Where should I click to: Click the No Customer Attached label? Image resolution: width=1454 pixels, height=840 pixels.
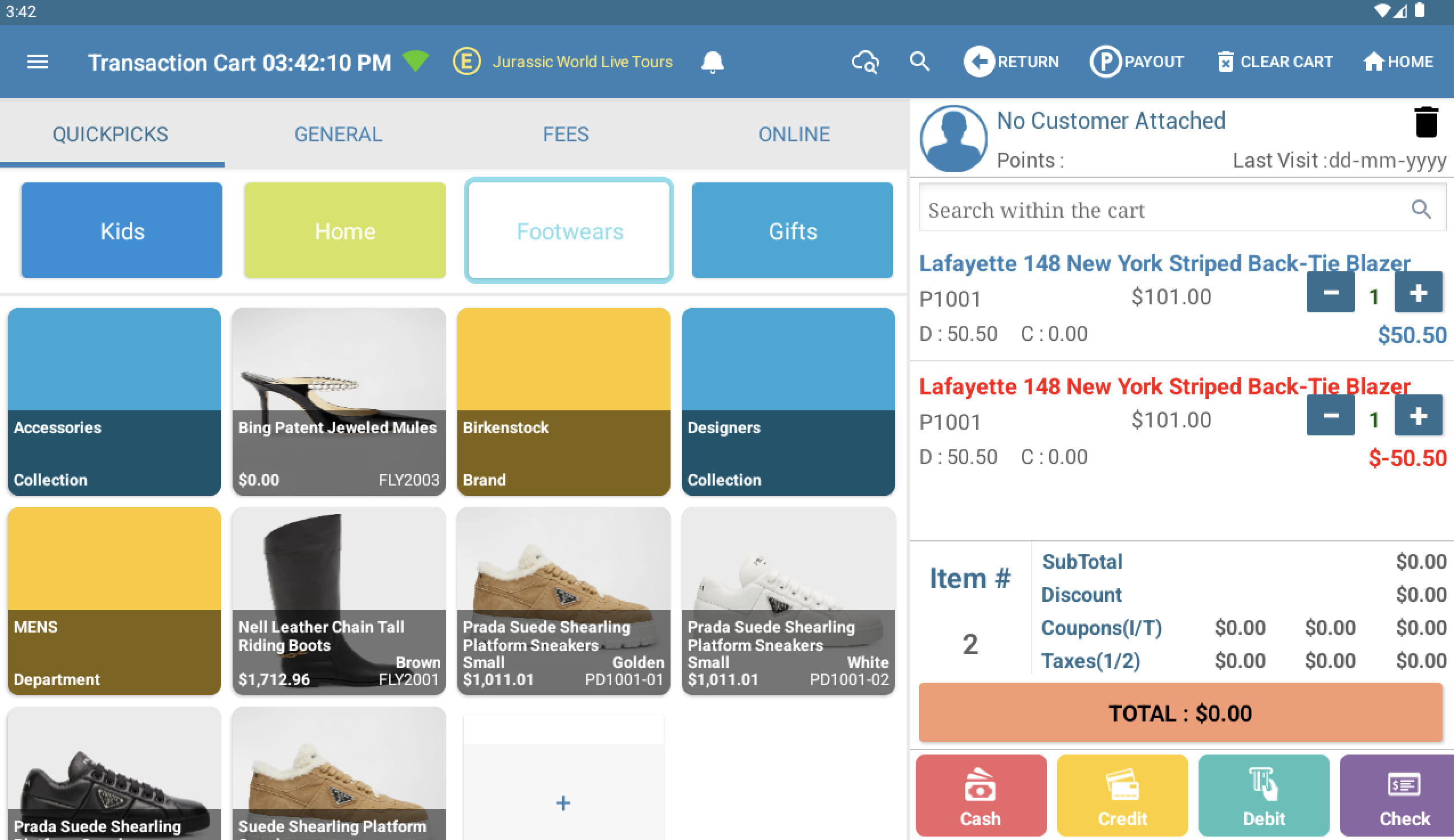1111,120
